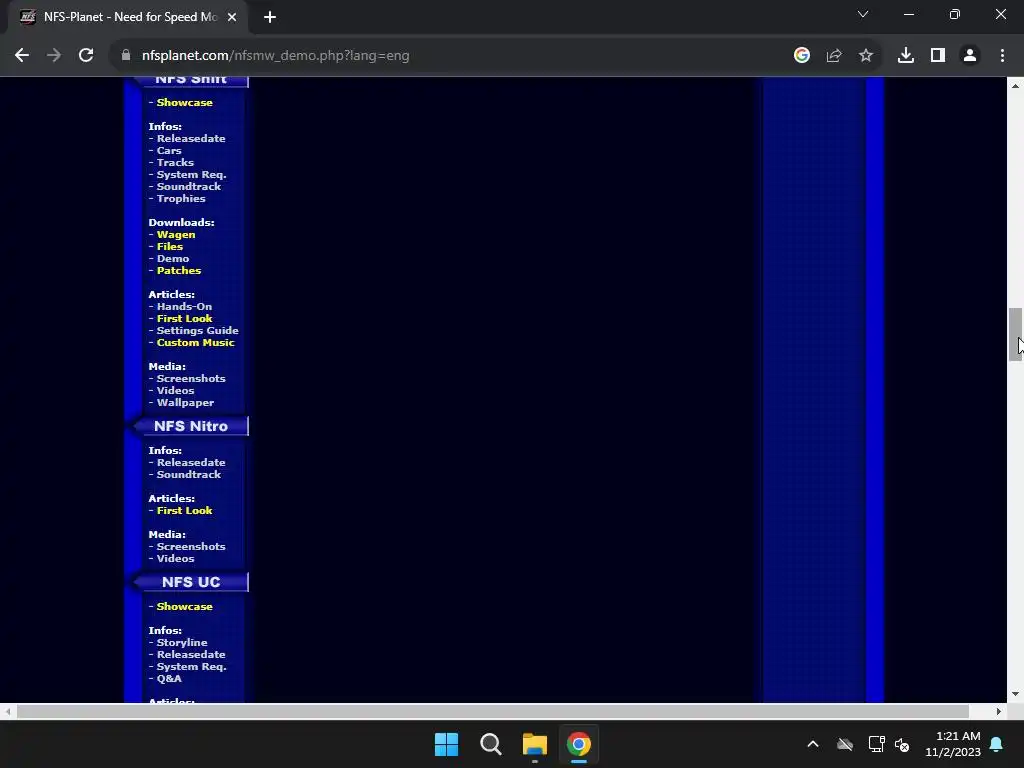Image resolution: width=1024 pixels, height=768 pixels.
Task: Toggle the Chrome side panel
Action: pyautogui.click(x=938, y=56)
